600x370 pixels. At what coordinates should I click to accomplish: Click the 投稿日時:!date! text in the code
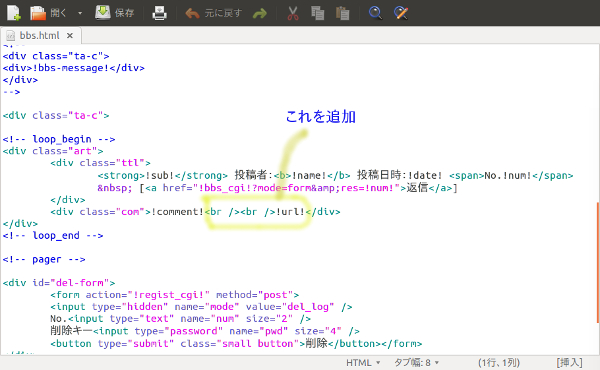point(399,175)
